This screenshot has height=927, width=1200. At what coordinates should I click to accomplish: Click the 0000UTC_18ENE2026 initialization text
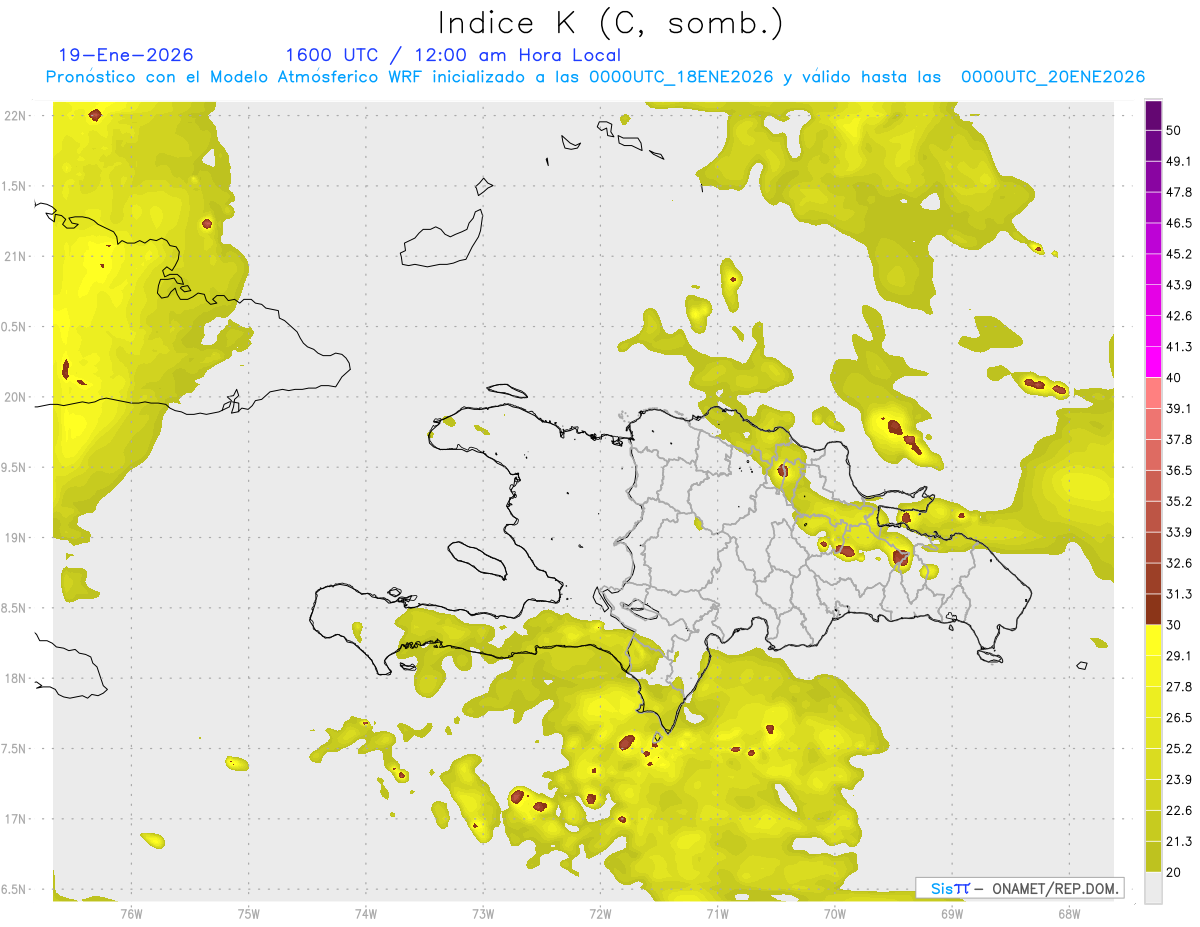680,77
